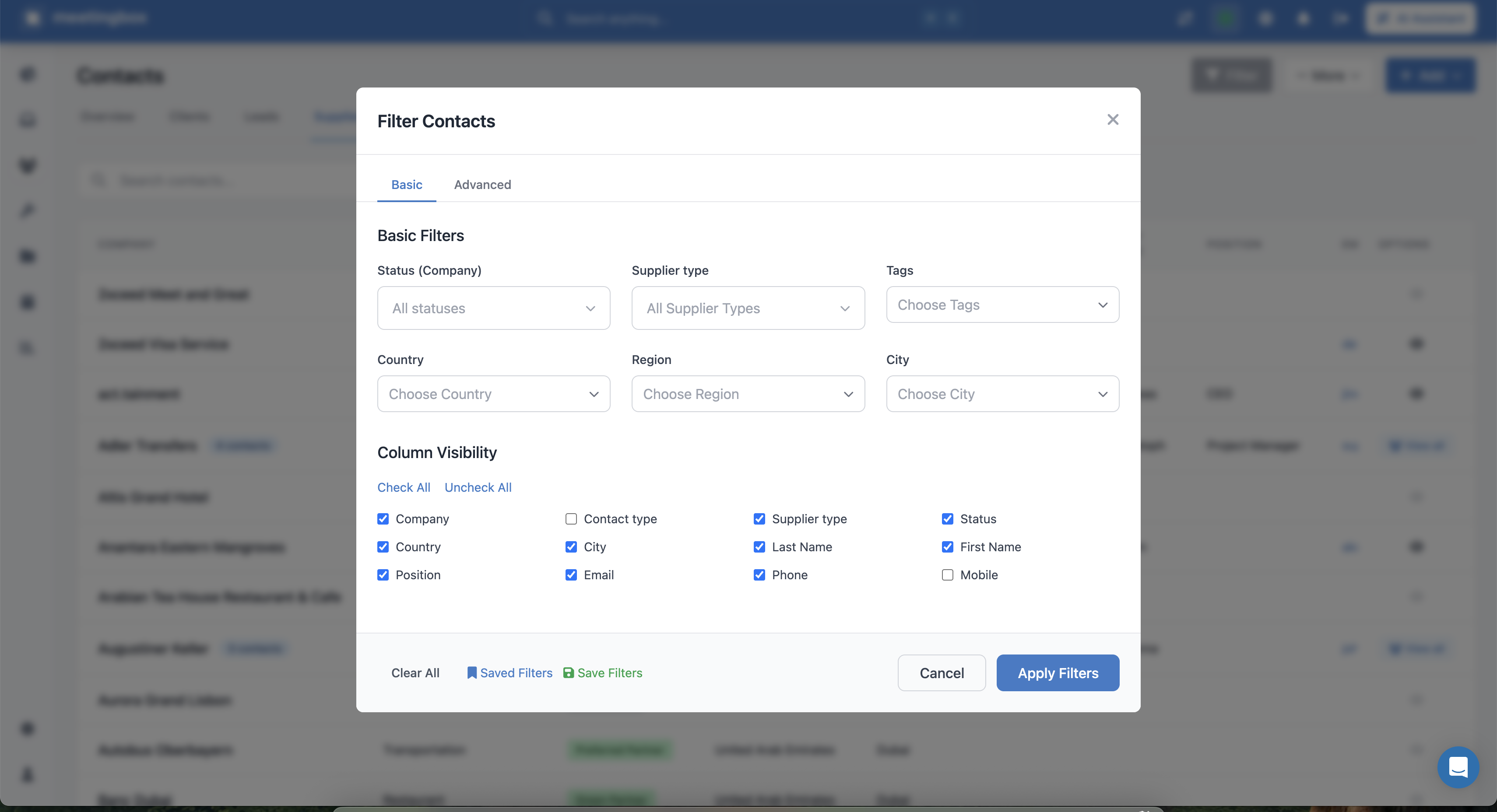Image resolution: width=1497 pixels, height=812 pixels.
Task: Click the Cancel button
Action: pos(942,672)
